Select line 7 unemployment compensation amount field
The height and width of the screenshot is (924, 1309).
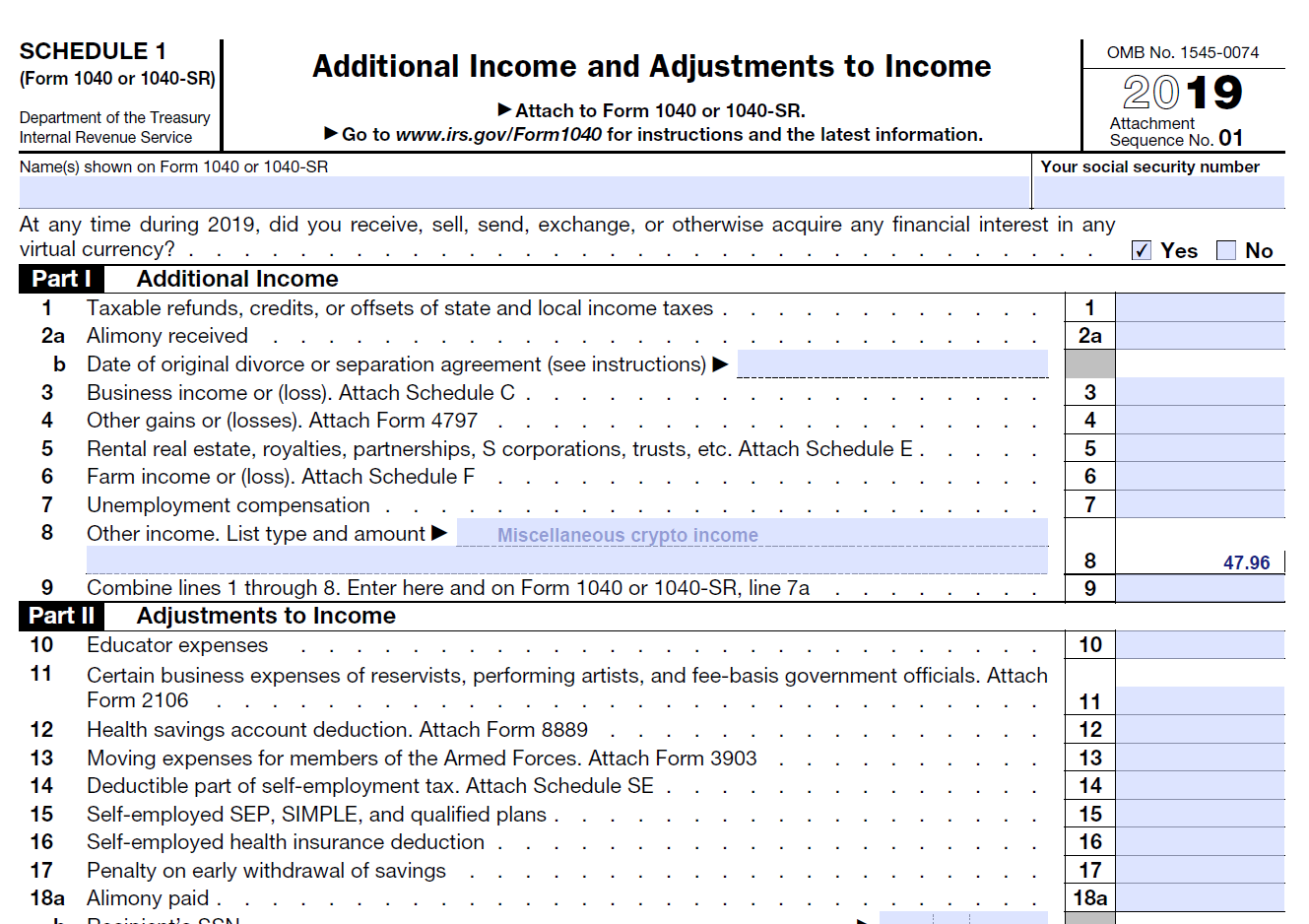coord(1200,504)
